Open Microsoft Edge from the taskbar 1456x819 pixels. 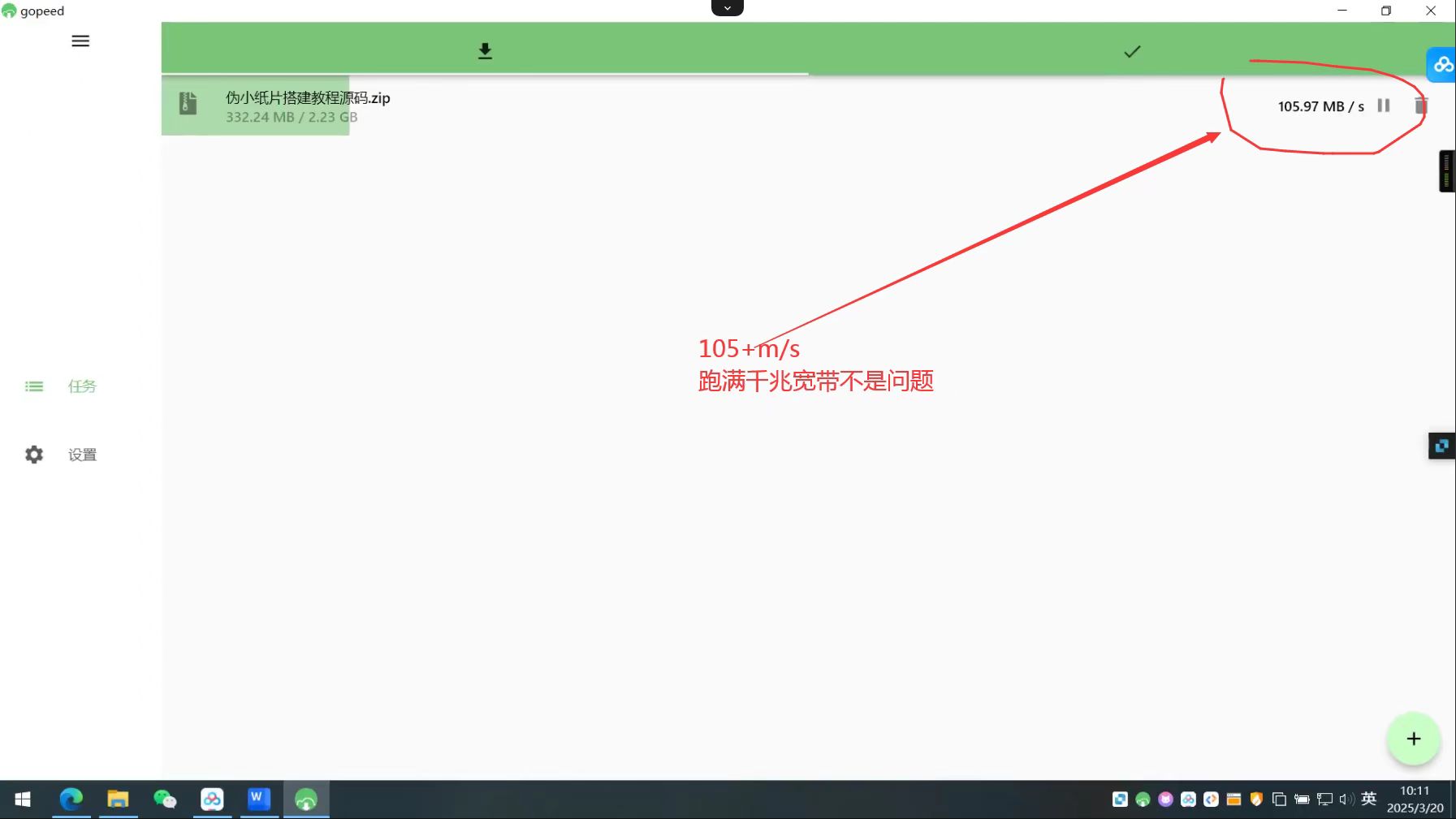[71, 800]
